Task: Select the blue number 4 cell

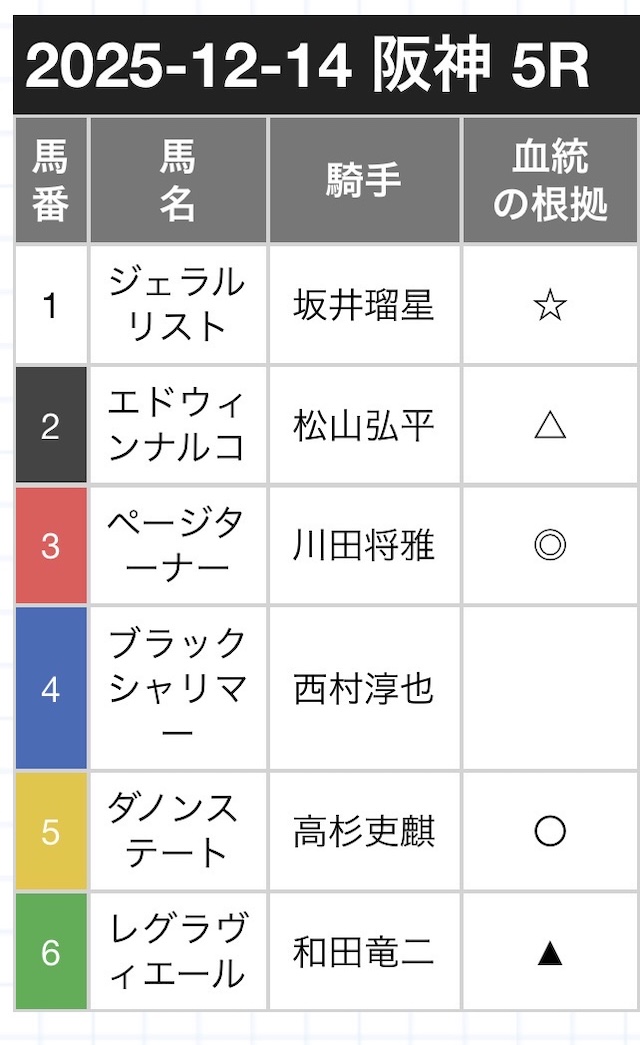Action: (x=51, y=689)
